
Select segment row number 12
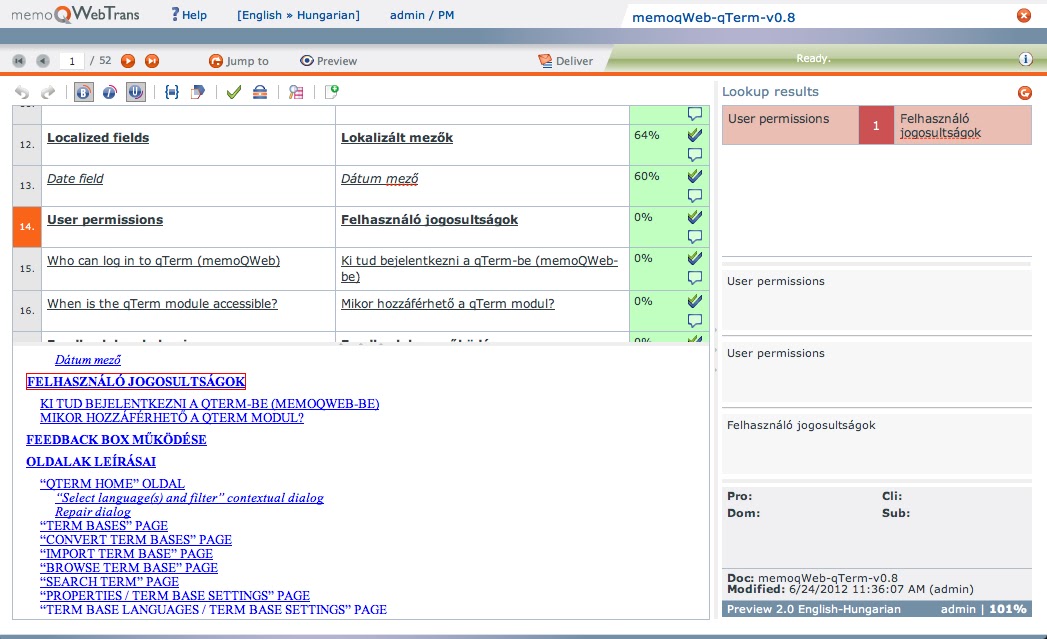tap(27, 144)
